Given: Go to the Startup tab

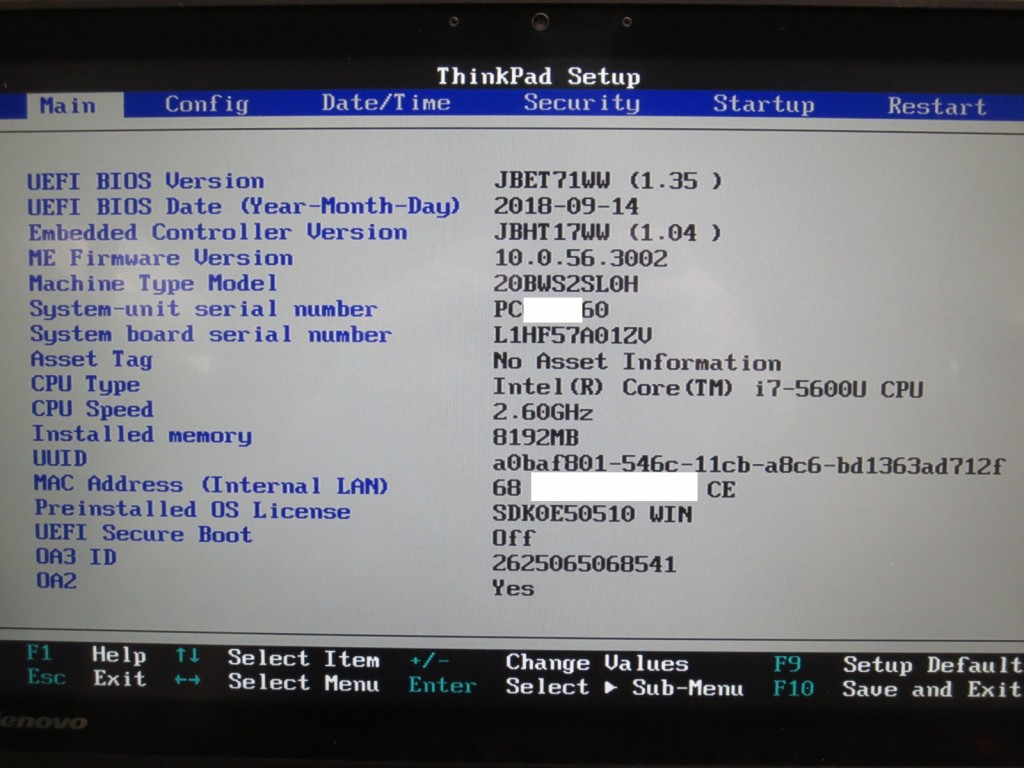Looking at the screenshot, I should coord(763,104).
